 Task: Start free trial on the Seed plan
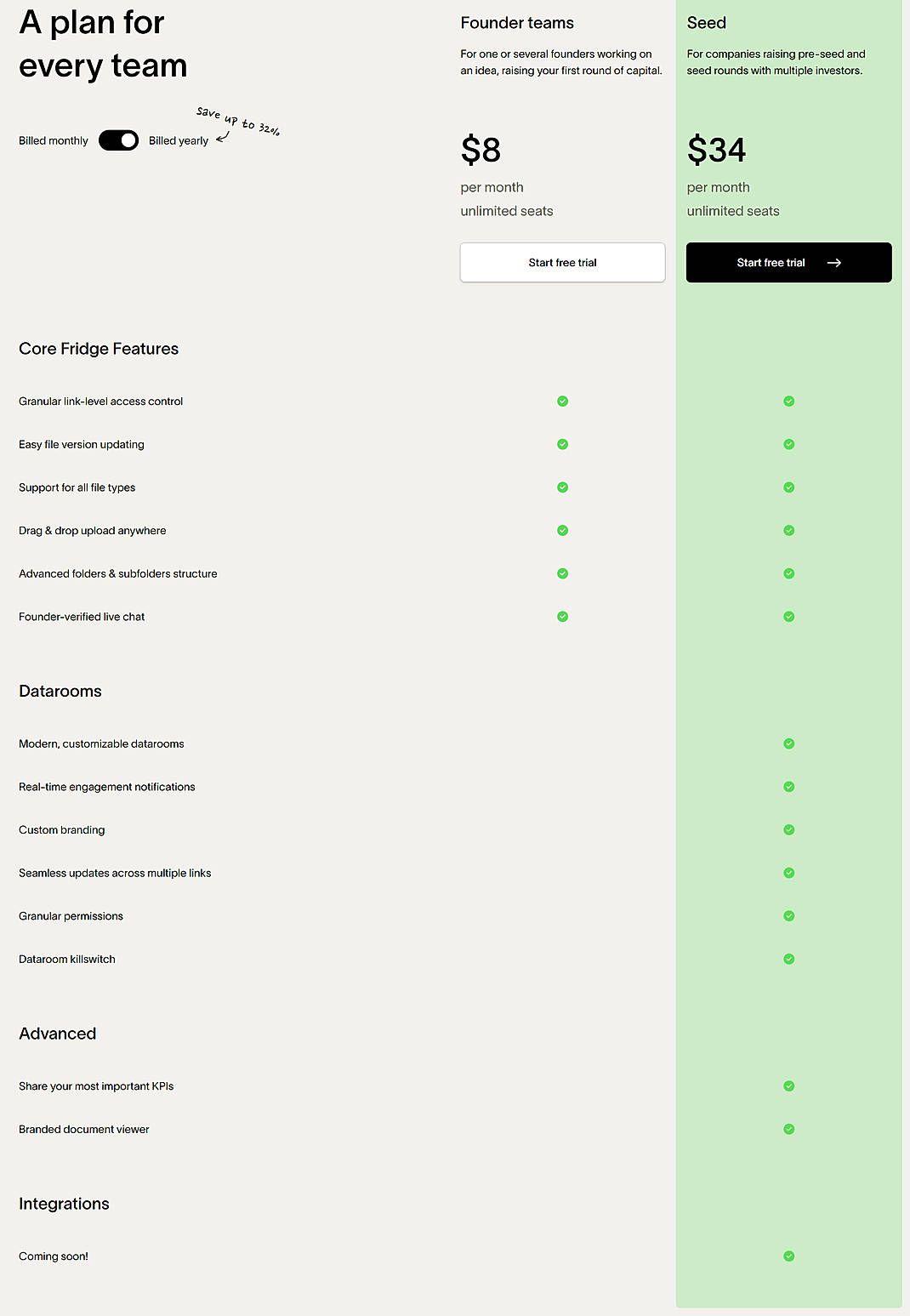pos(771,262)
